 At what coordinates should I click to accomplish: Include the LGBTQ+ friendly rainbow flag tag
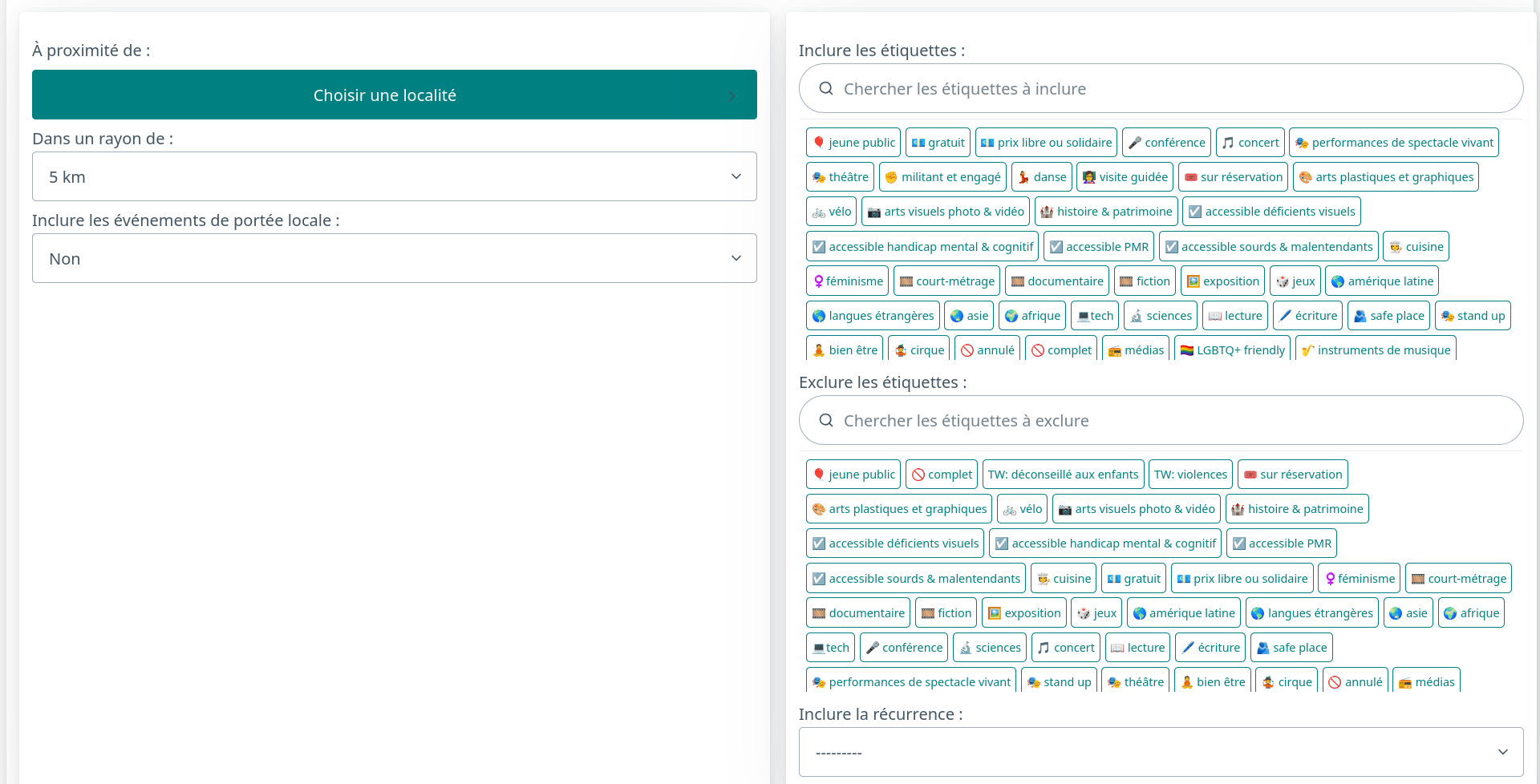pyautogui.click(x=1232, y=350)
